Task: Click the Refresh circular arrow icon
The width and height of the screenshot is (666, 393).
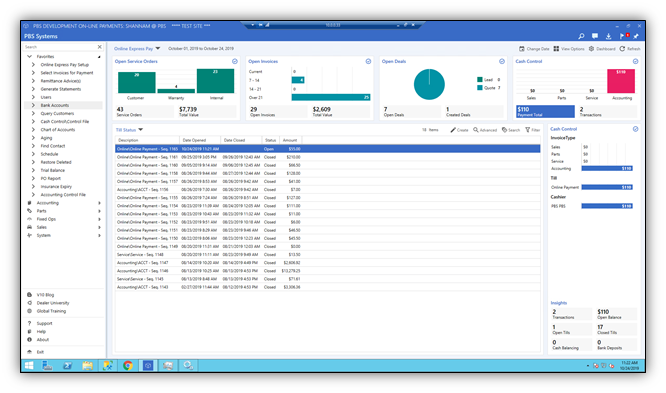Action: coord(622,49)
